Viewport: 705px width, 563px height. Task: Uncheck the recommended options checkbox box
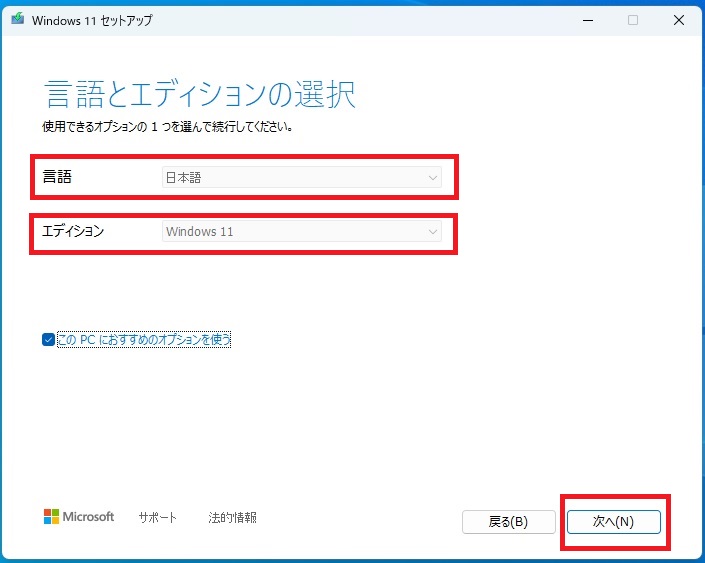[x=48, y=340]
